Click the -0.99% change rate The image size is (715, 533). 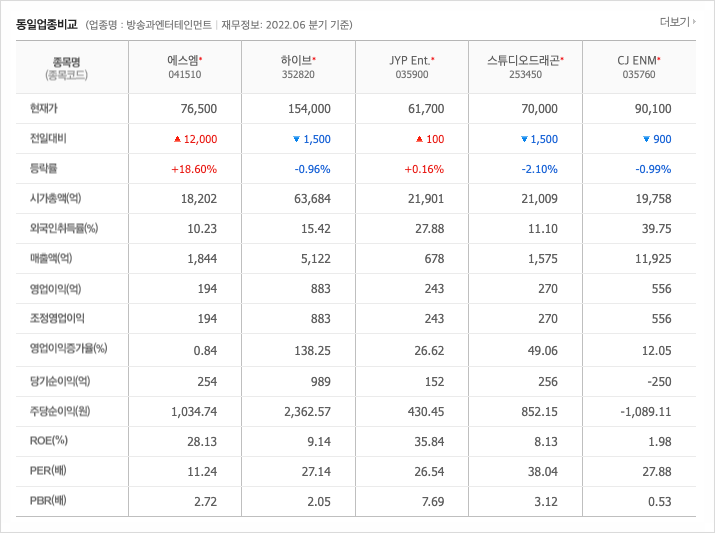[653, 169]
